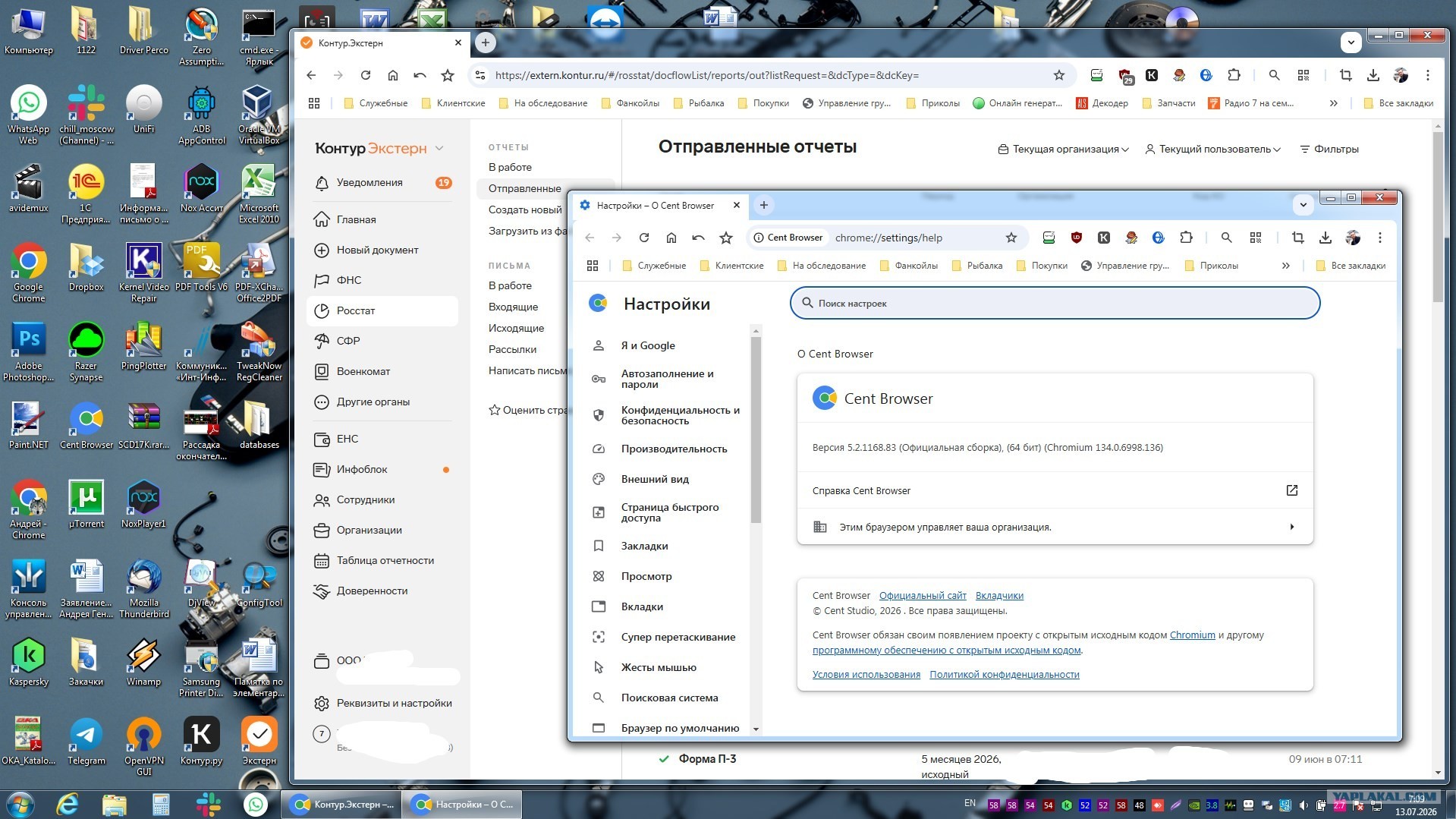Launch Kaspersky from the desktop
This screenshot has height=819, width=1456.
pyautogui.click(x=28, y=662)
